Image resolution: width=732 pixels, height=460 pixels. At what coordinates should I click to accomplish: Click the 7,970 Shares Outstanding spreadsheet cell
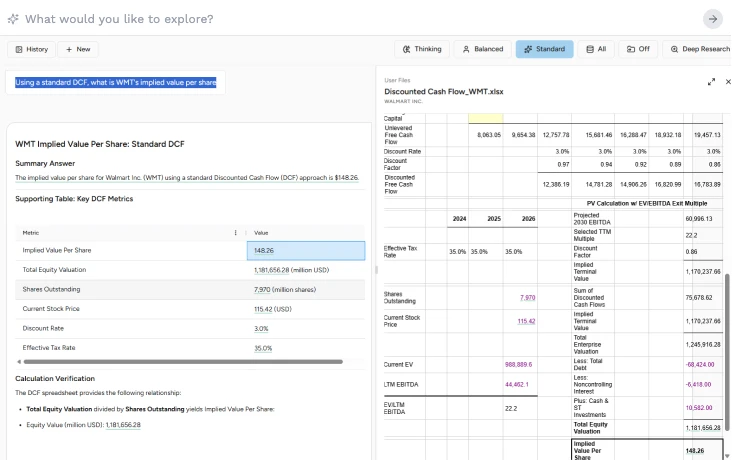(x=528, y=297)
